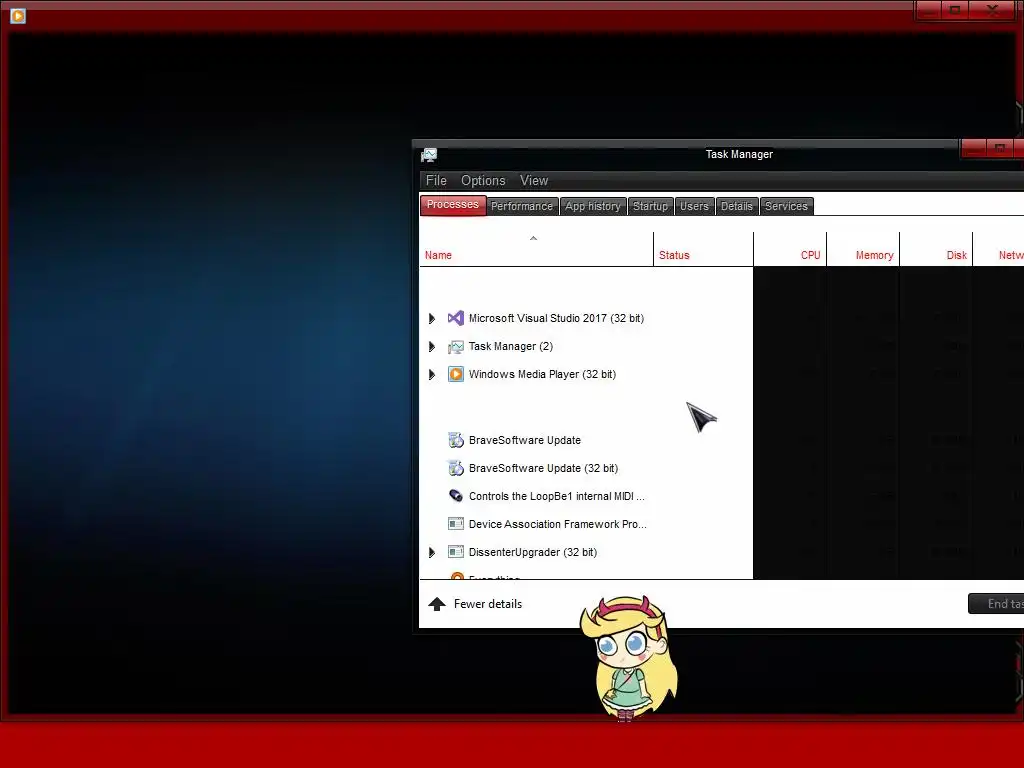
Task: Open the View menu in Task Manager
Action: tap(534, 180)
